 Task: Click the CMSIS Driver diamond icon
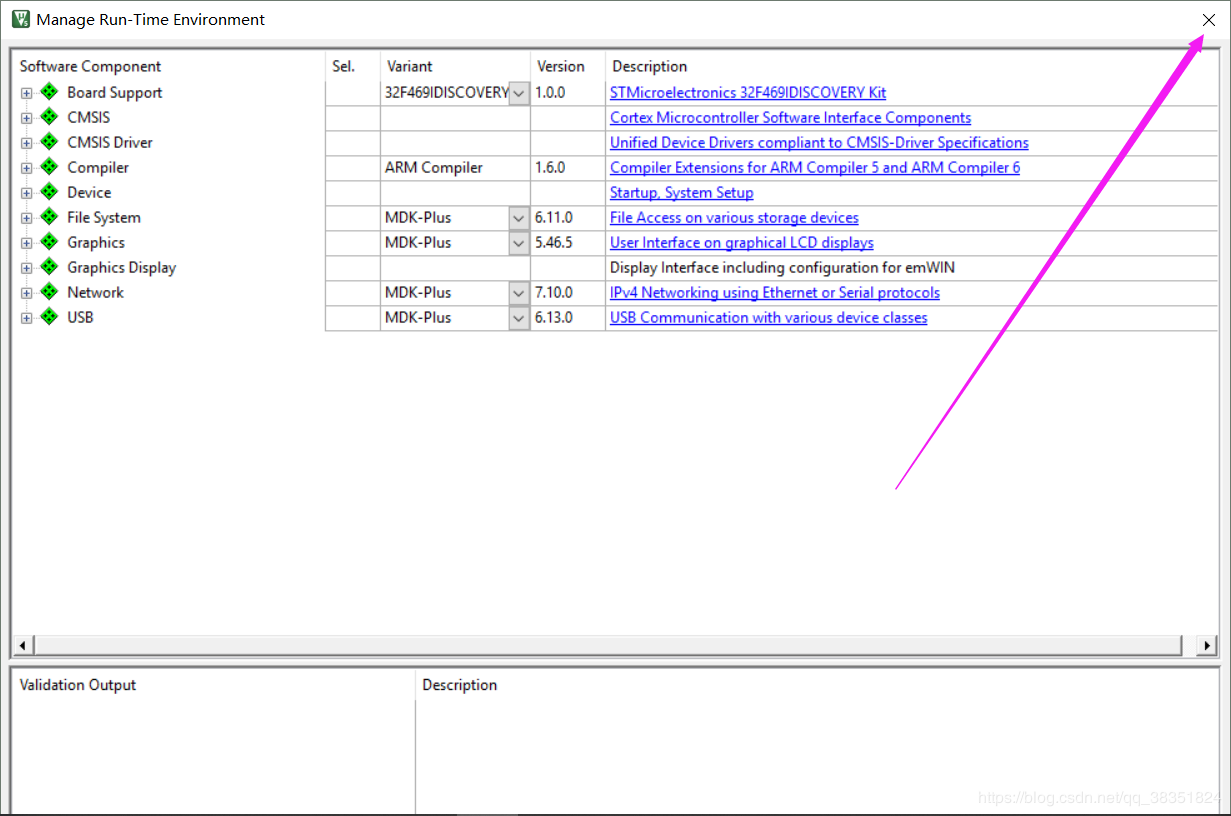49,142
